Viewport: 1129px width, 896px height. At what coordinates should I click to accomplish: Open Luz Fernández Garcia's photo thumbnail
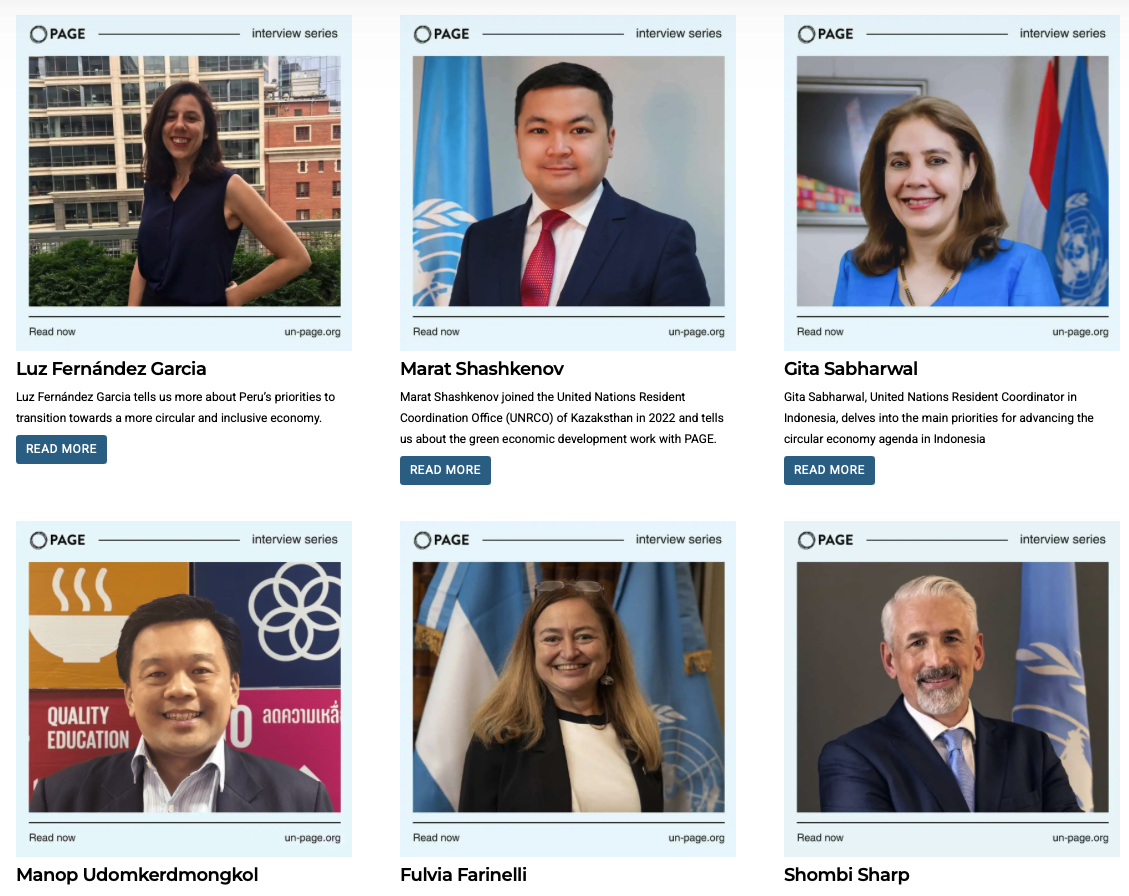coord(184,182)
